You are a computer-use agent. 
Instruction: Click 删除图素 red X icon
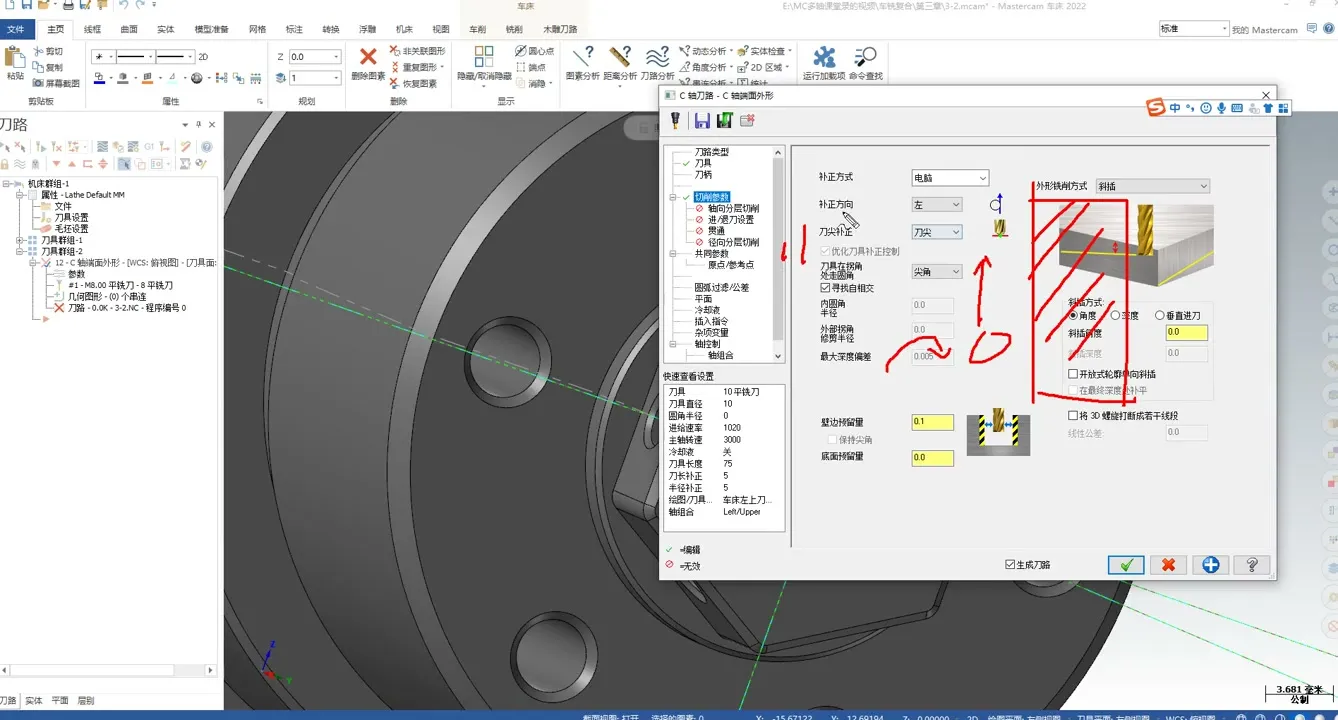tap(368, 58)
